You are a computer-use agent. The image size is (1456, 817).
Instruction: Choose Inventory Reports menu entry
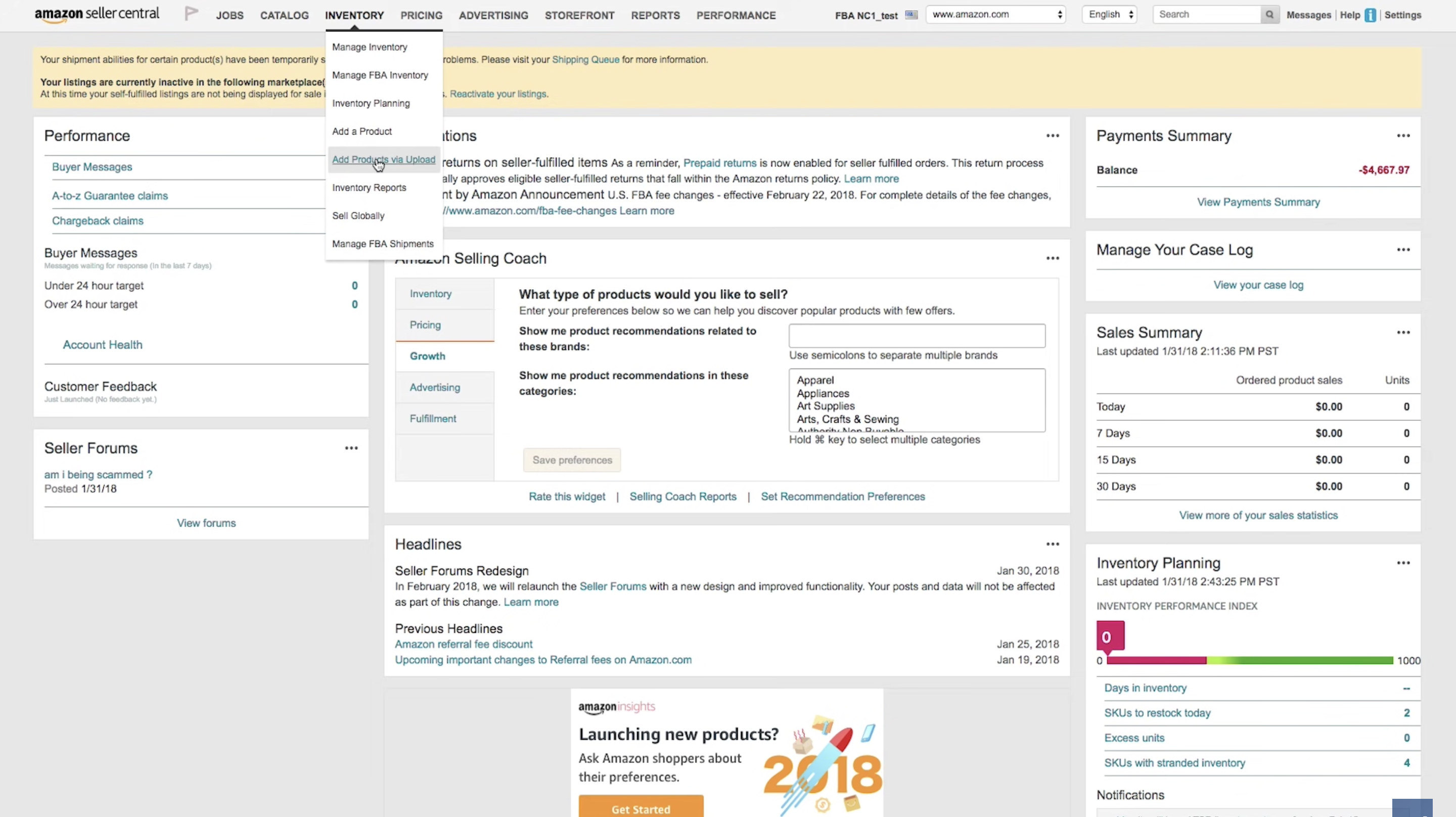point(369,188)
